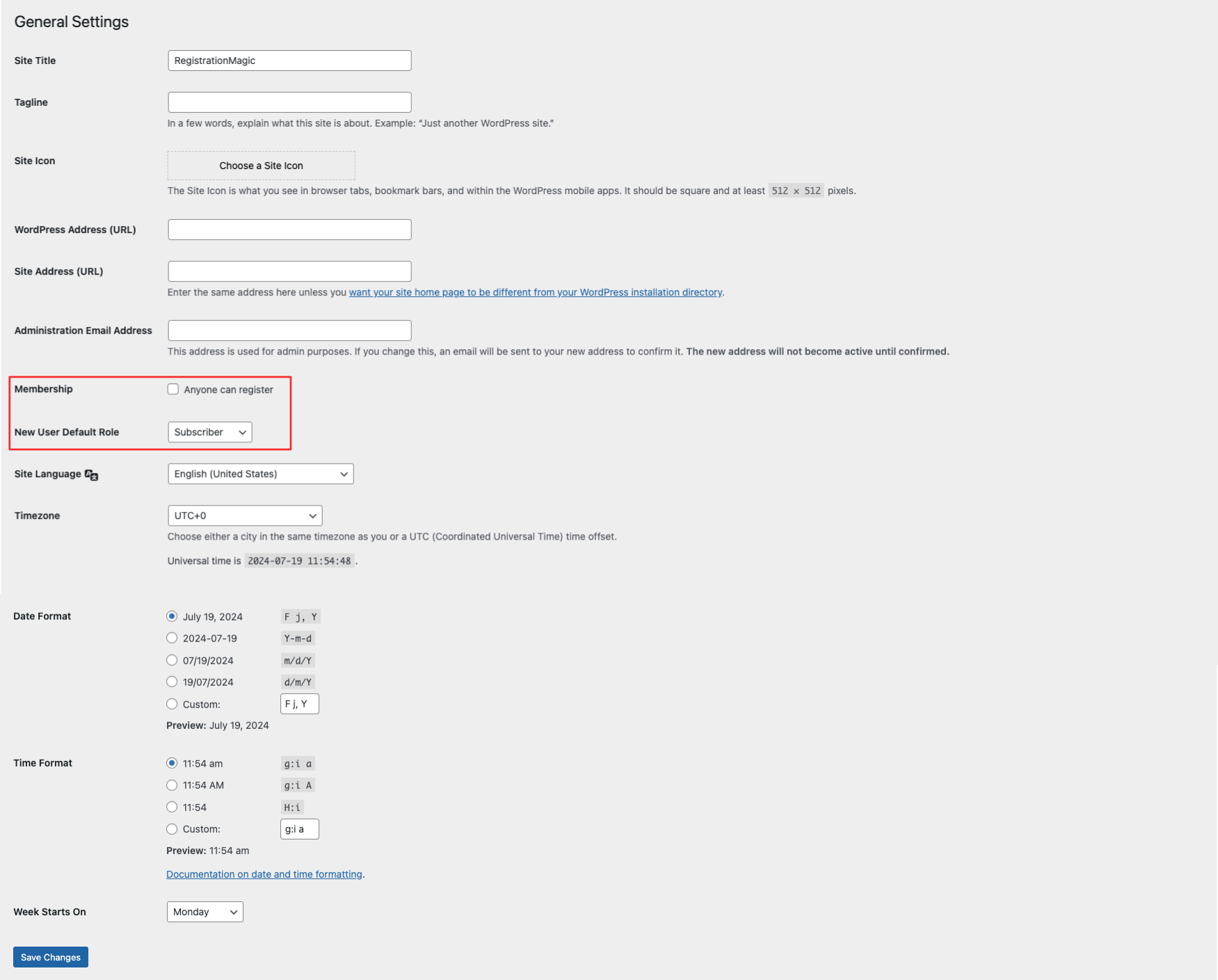
Task: Select the Custom time format option
Action: pyautogui.click(x=171, y=829)
